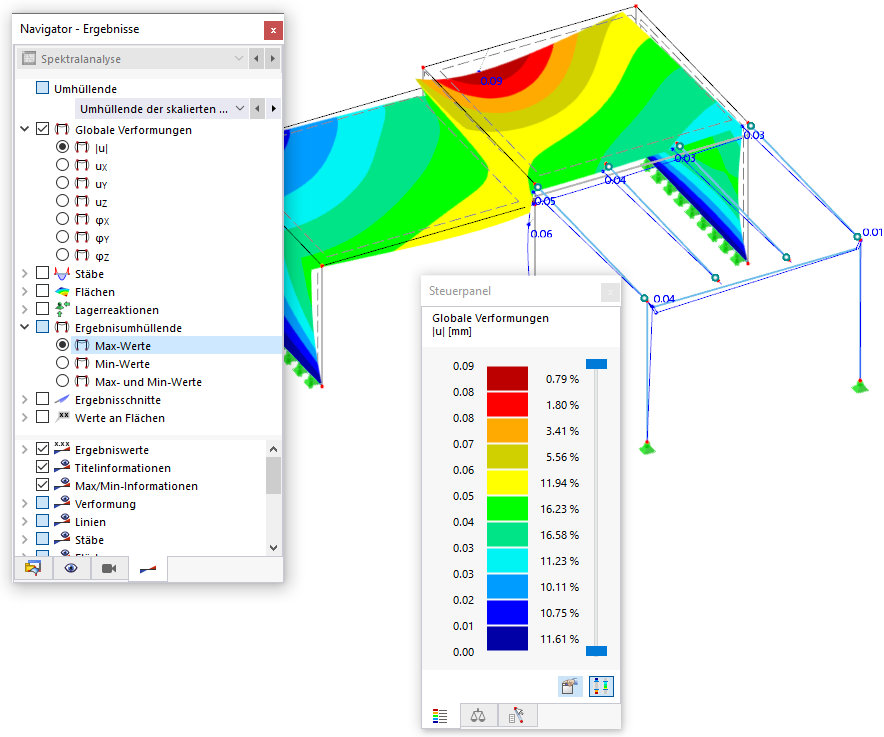Click the 0.06 value label on model
This screenshot has width=884, height=737.
coord(541,233)
